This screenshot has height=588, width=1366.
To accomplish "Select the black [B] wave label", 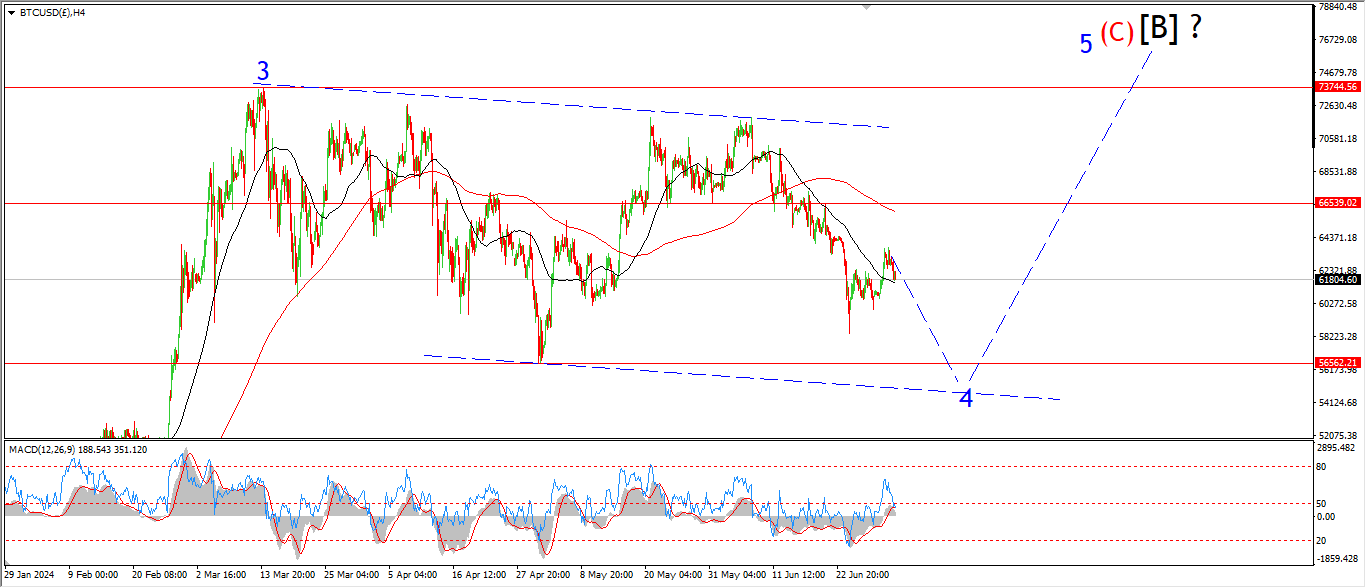I will click(1157, 29).
